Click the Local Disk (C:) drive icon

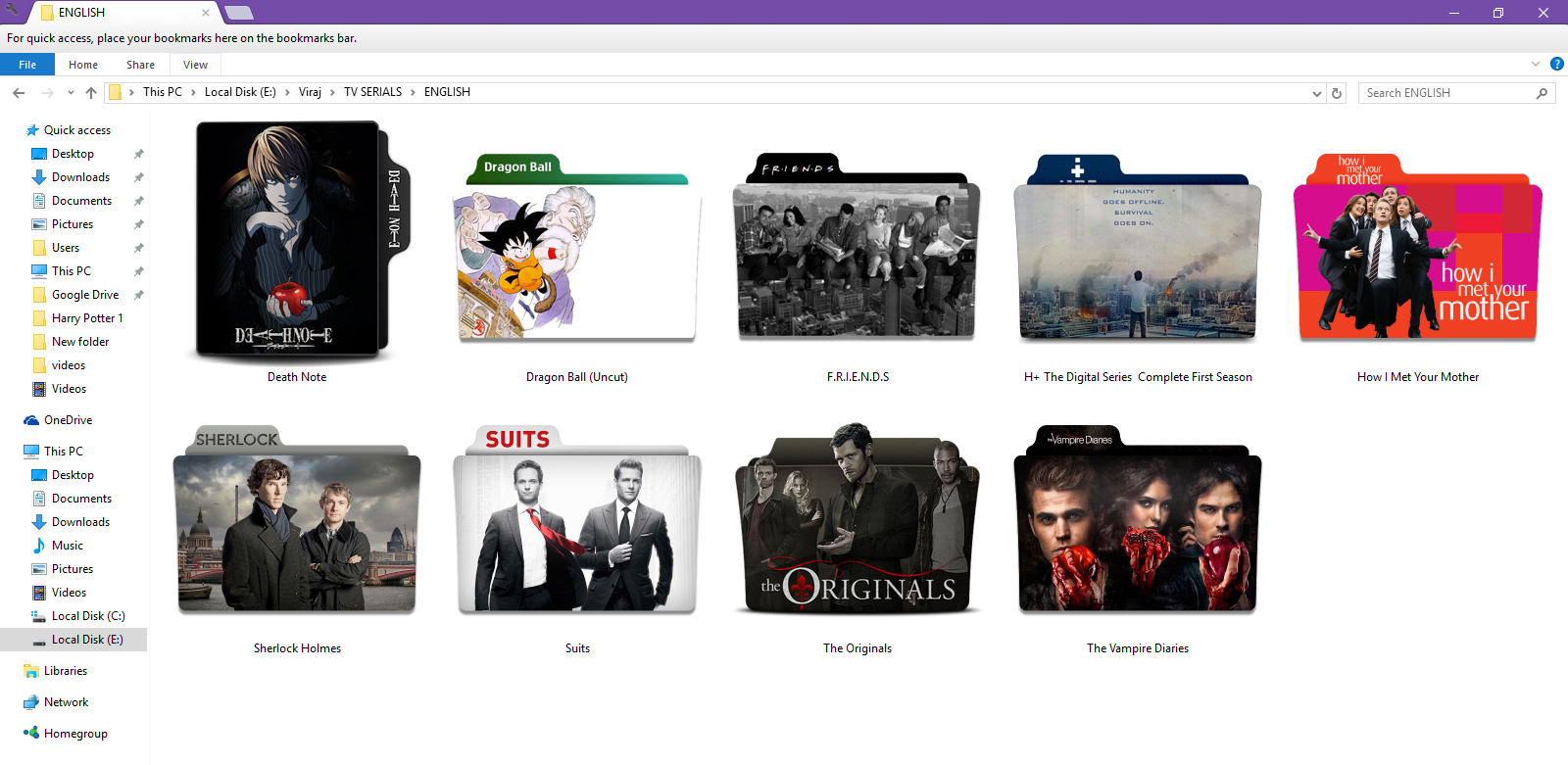click(x=39, y=616)
